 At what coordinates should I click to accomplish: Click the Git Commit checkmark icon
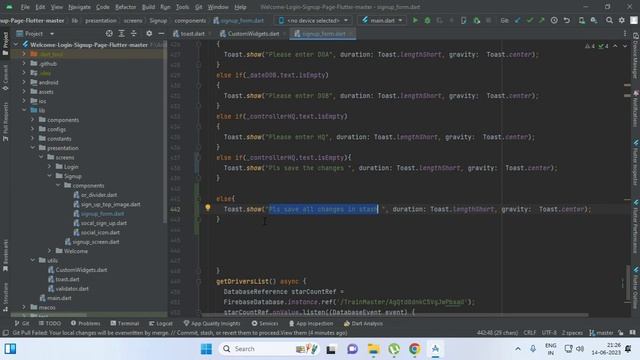tap(529, 20)
